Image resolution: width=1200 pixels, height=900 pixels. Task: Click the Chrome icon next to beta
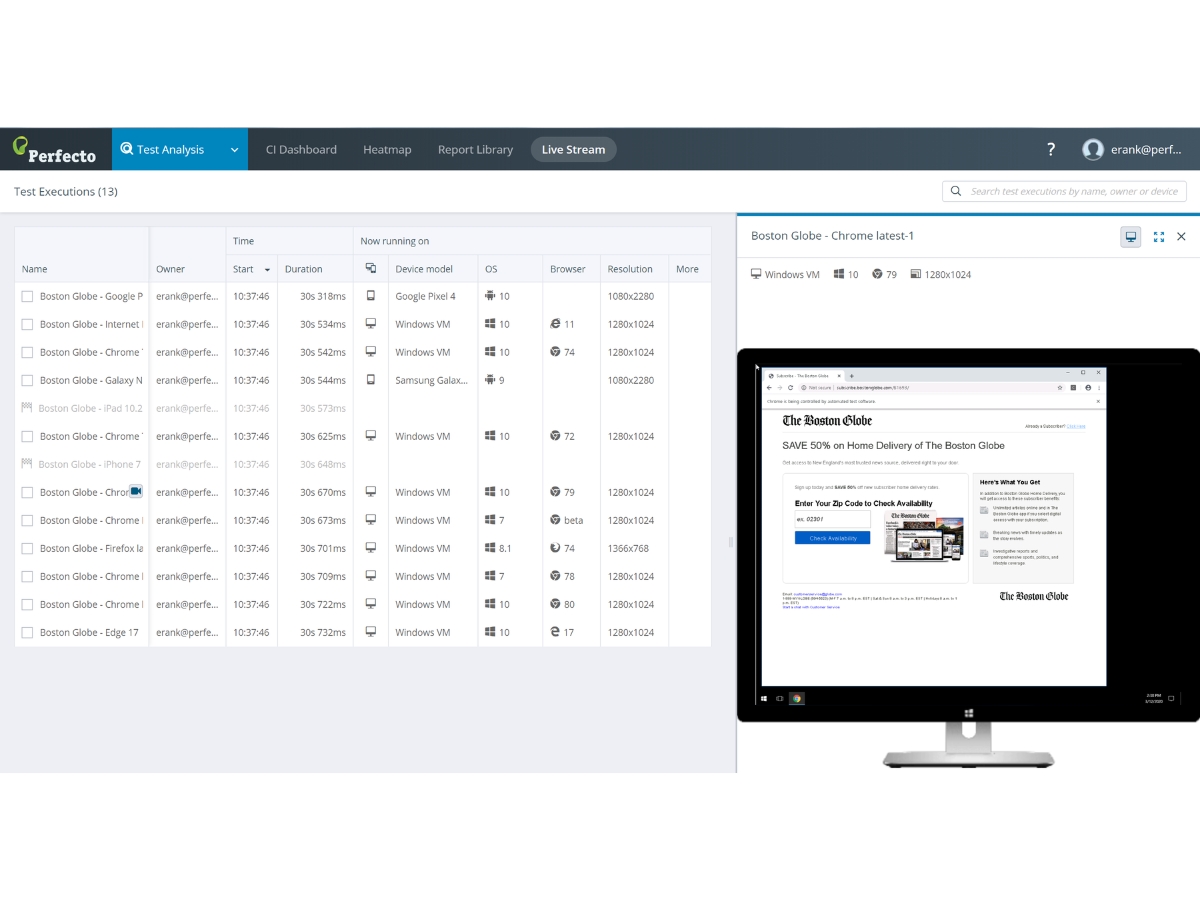click(x=555, y=520)
